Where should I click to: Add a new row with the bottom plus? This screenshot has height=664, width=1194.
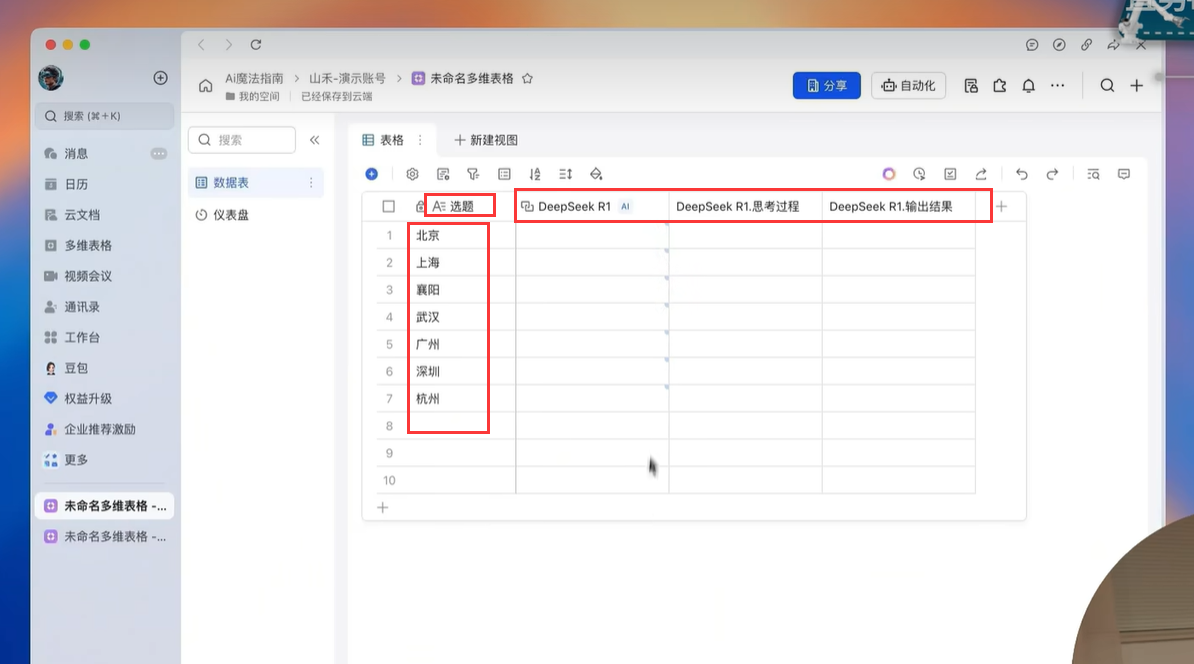[x=382, y=508]
